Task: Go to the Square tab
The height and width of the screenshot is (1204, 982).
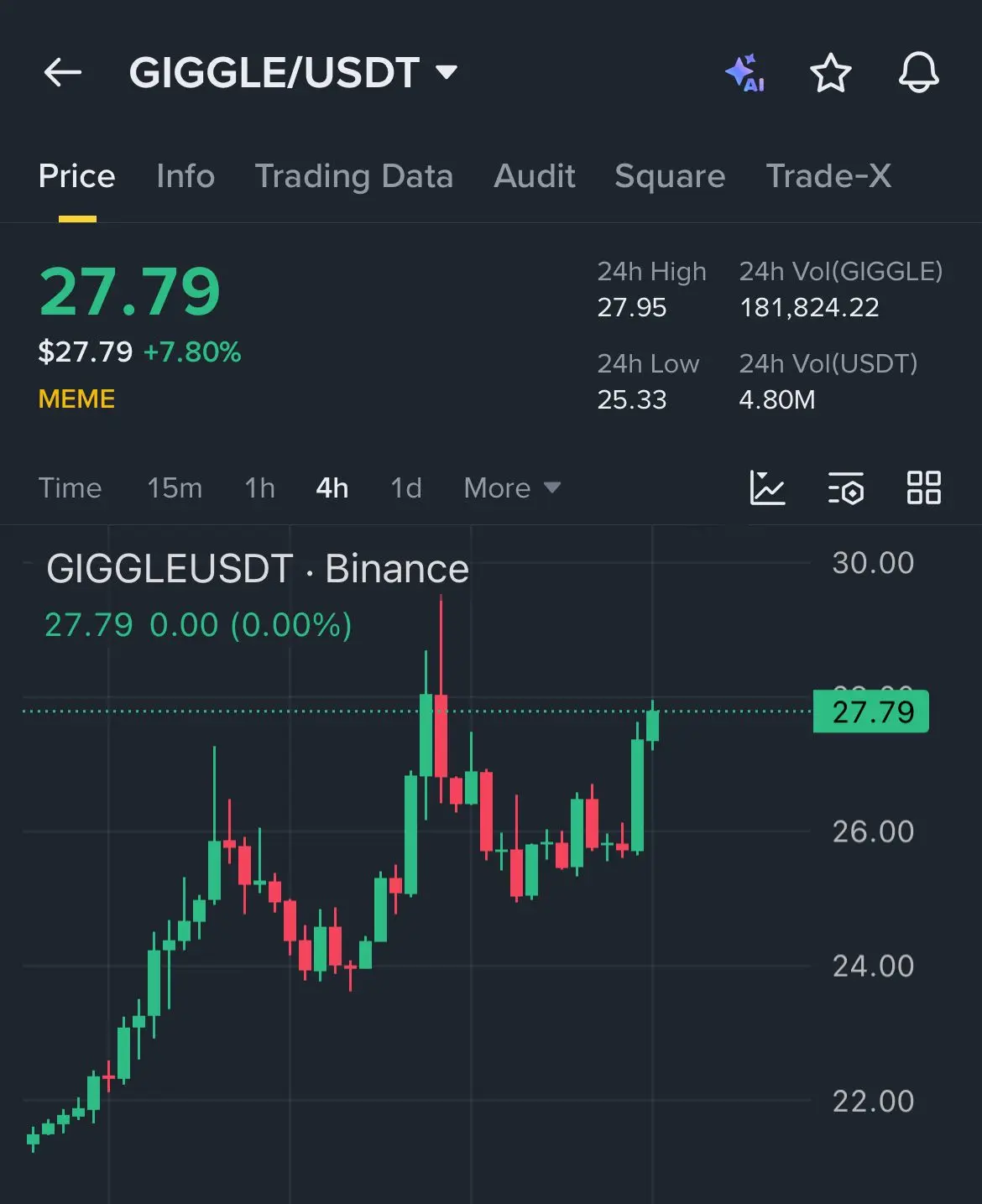Action: pos(670,176)
